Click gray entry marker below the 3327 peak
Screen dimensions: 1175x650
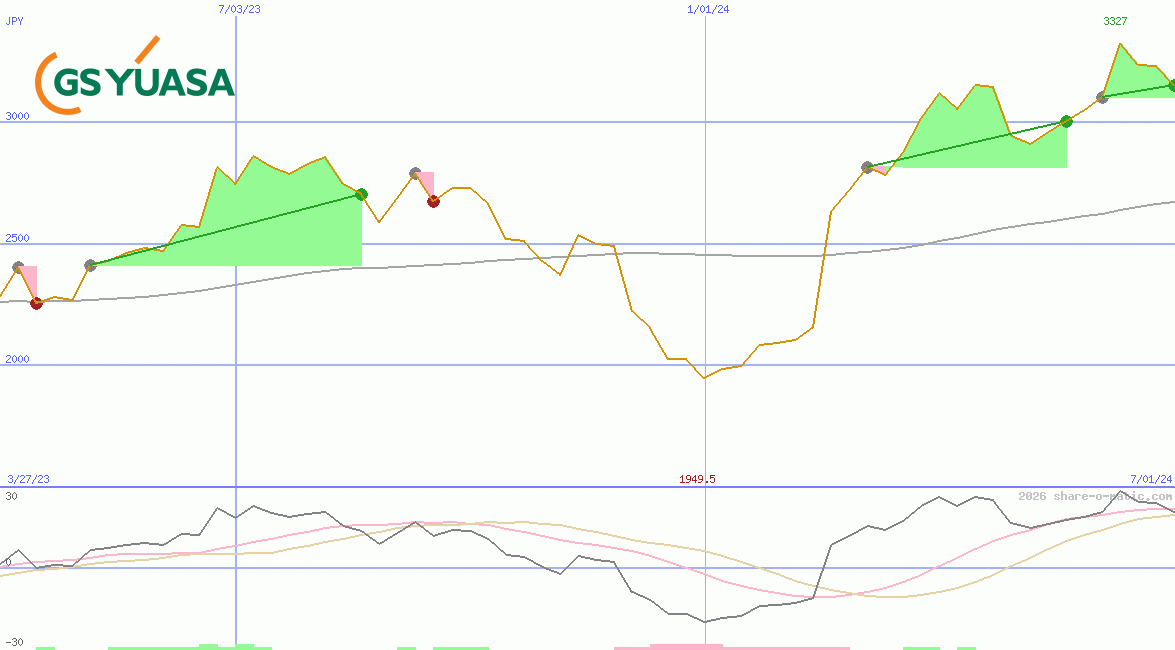point(1102,97)
